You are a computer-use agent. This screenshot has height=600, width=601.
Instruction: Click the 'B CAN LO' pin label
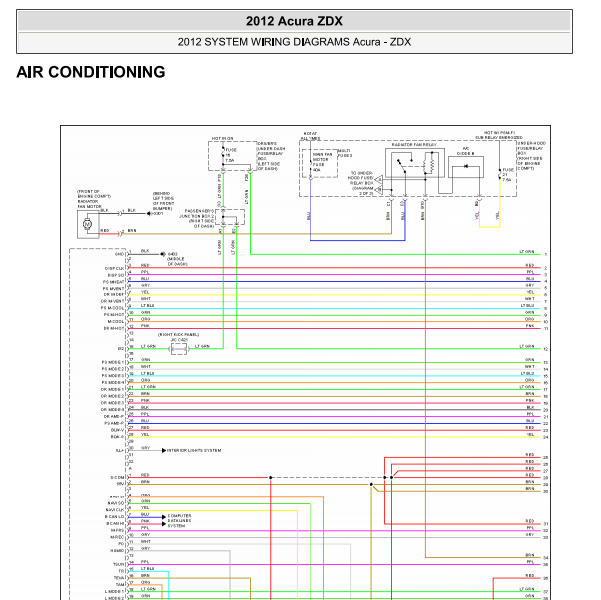click(115, 517)
